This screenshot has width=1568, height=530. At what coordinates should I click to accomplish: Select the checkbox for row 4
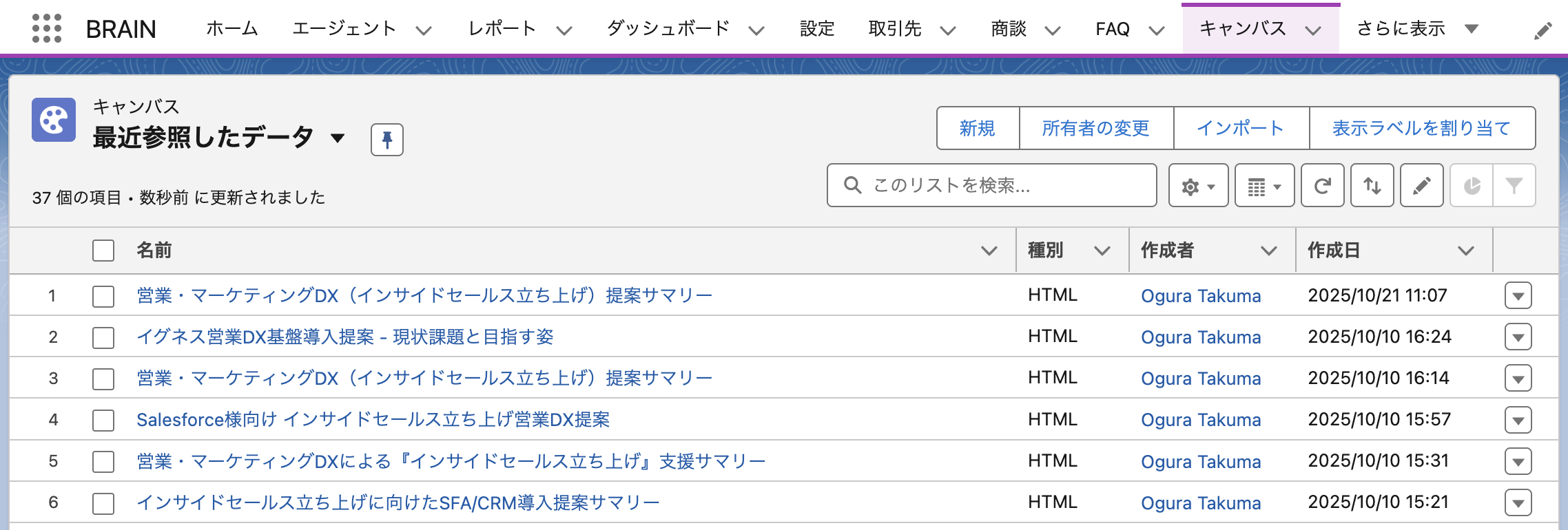point(103,420)
